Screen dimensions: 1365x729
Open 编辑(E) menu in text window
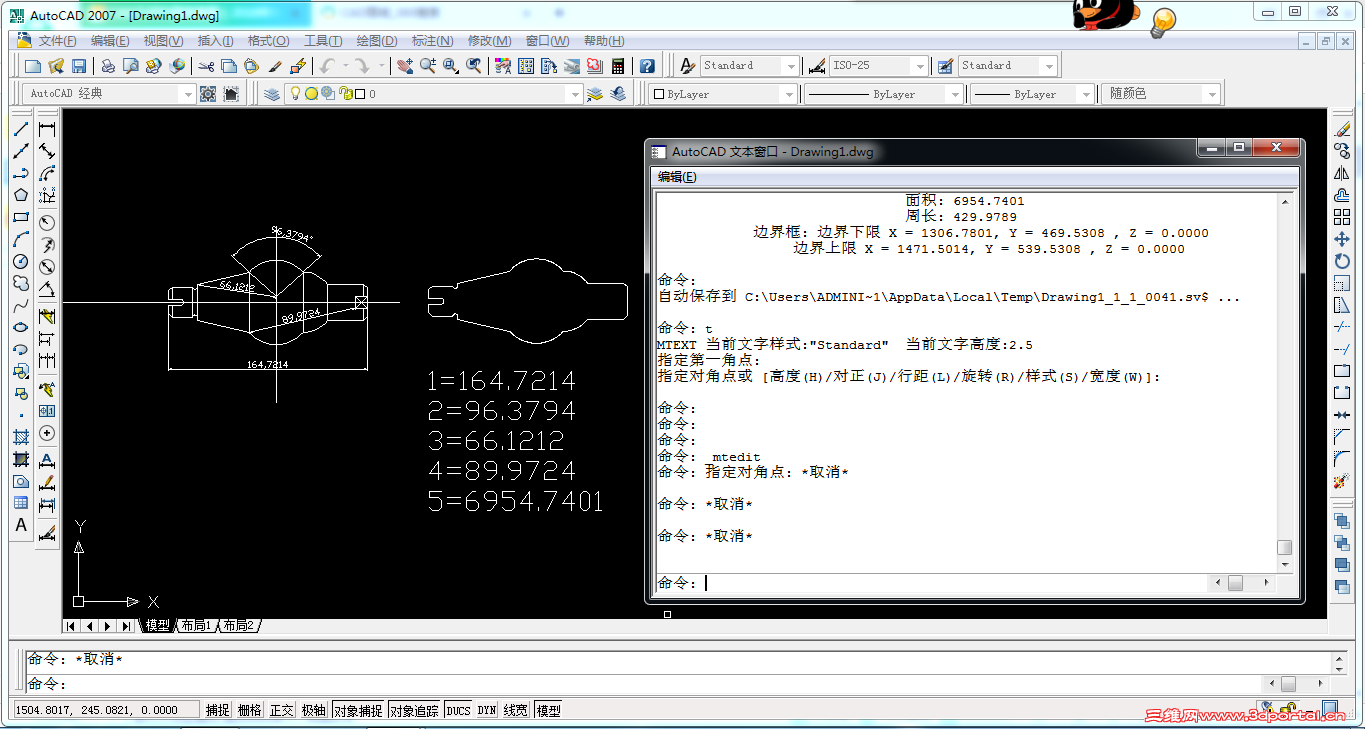[677, 177]
